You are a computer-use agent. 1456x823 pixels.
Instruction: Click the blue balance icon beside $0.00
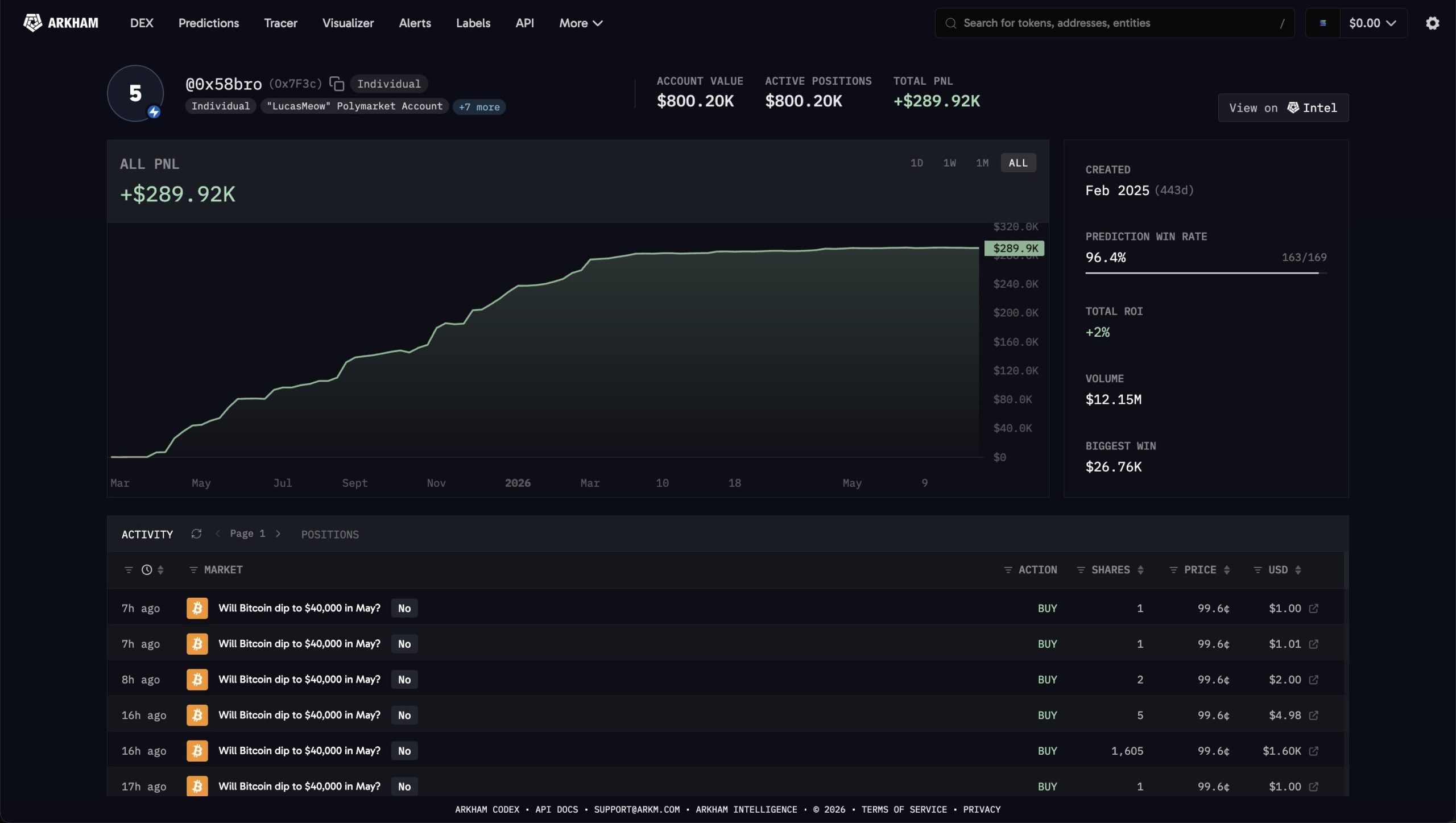[x=1323, y=23]
